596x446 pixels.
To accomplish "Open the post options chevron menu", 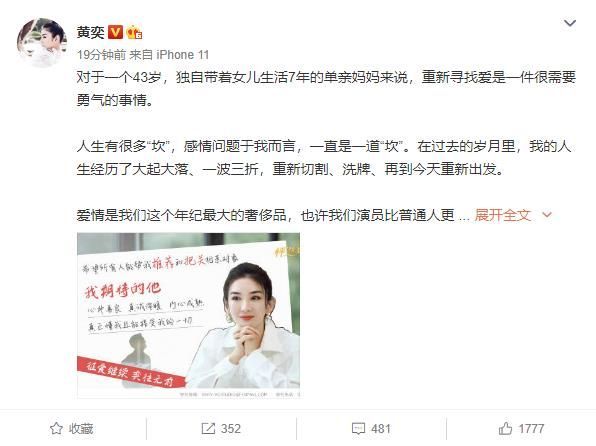I will [x=569, y=23].
